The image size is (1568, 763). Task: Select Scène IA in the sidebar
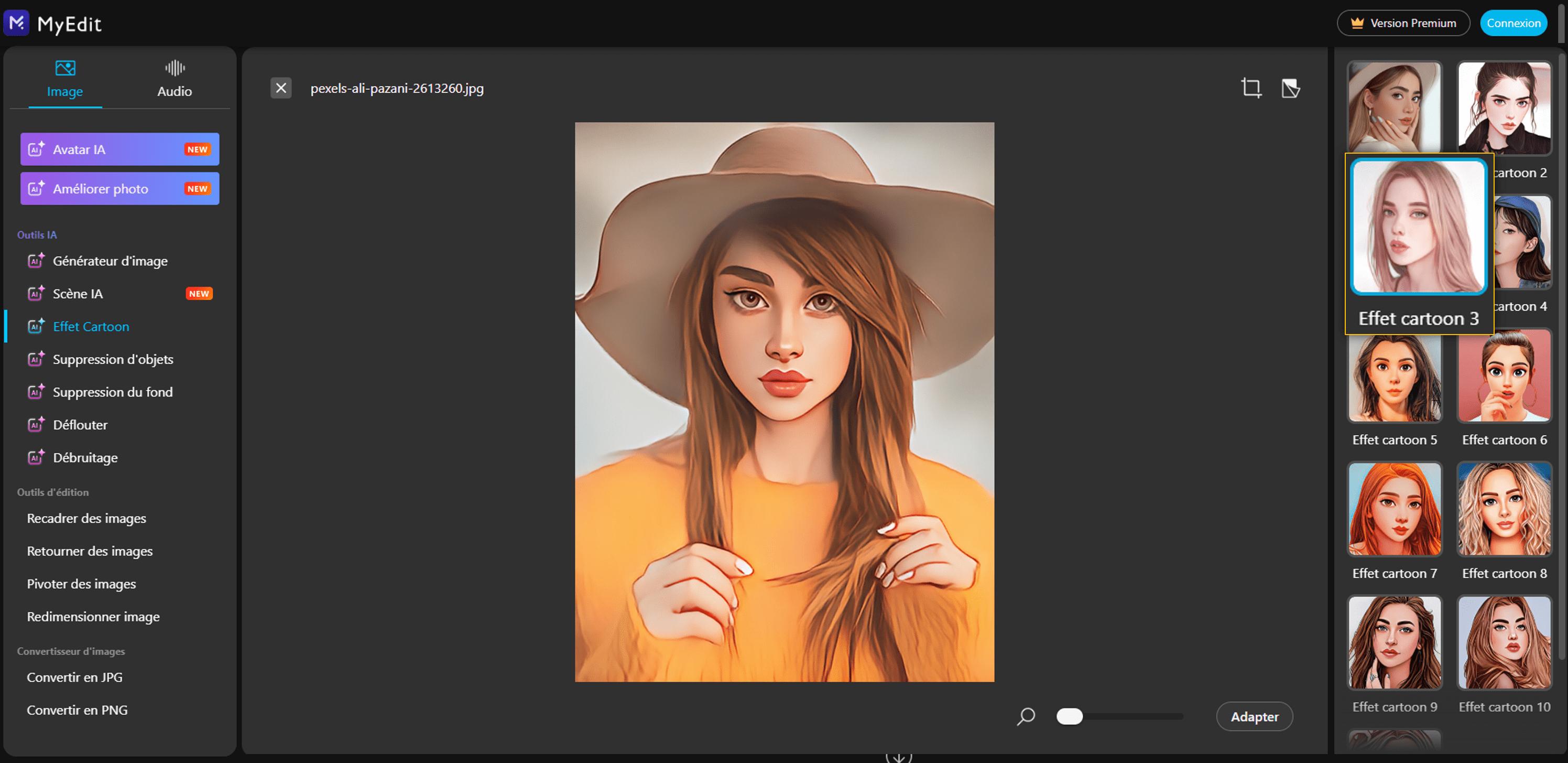[78, 294]
